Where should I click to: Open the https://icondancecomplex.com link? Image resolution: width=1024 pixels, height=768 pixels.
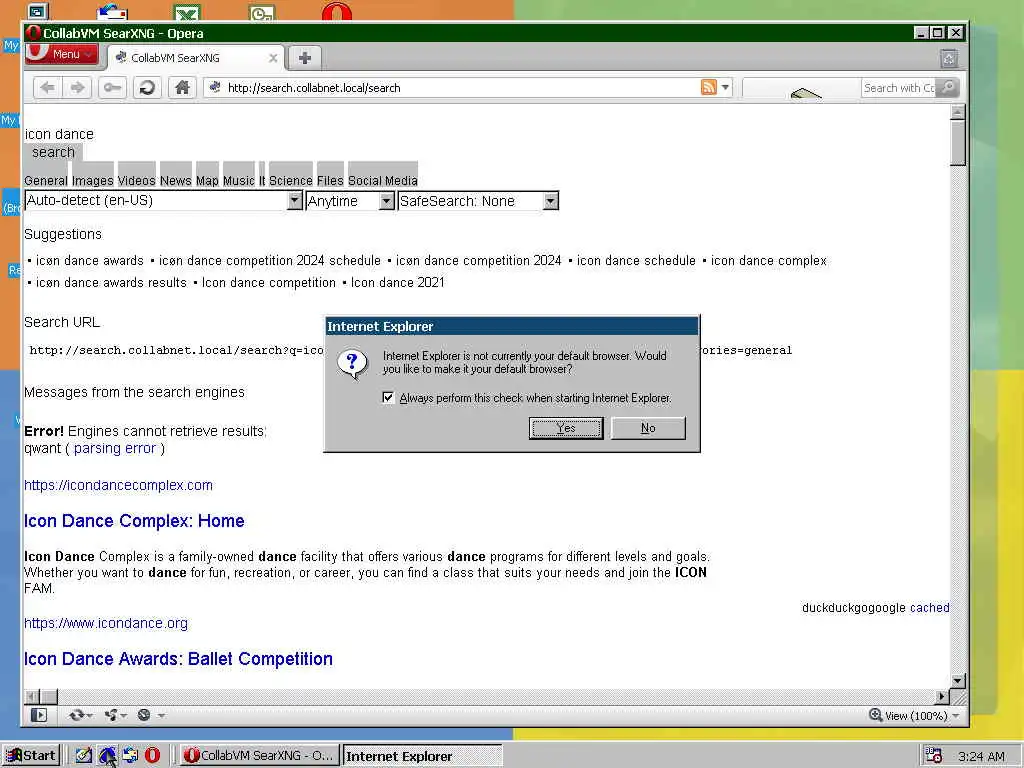click(118, 485)
